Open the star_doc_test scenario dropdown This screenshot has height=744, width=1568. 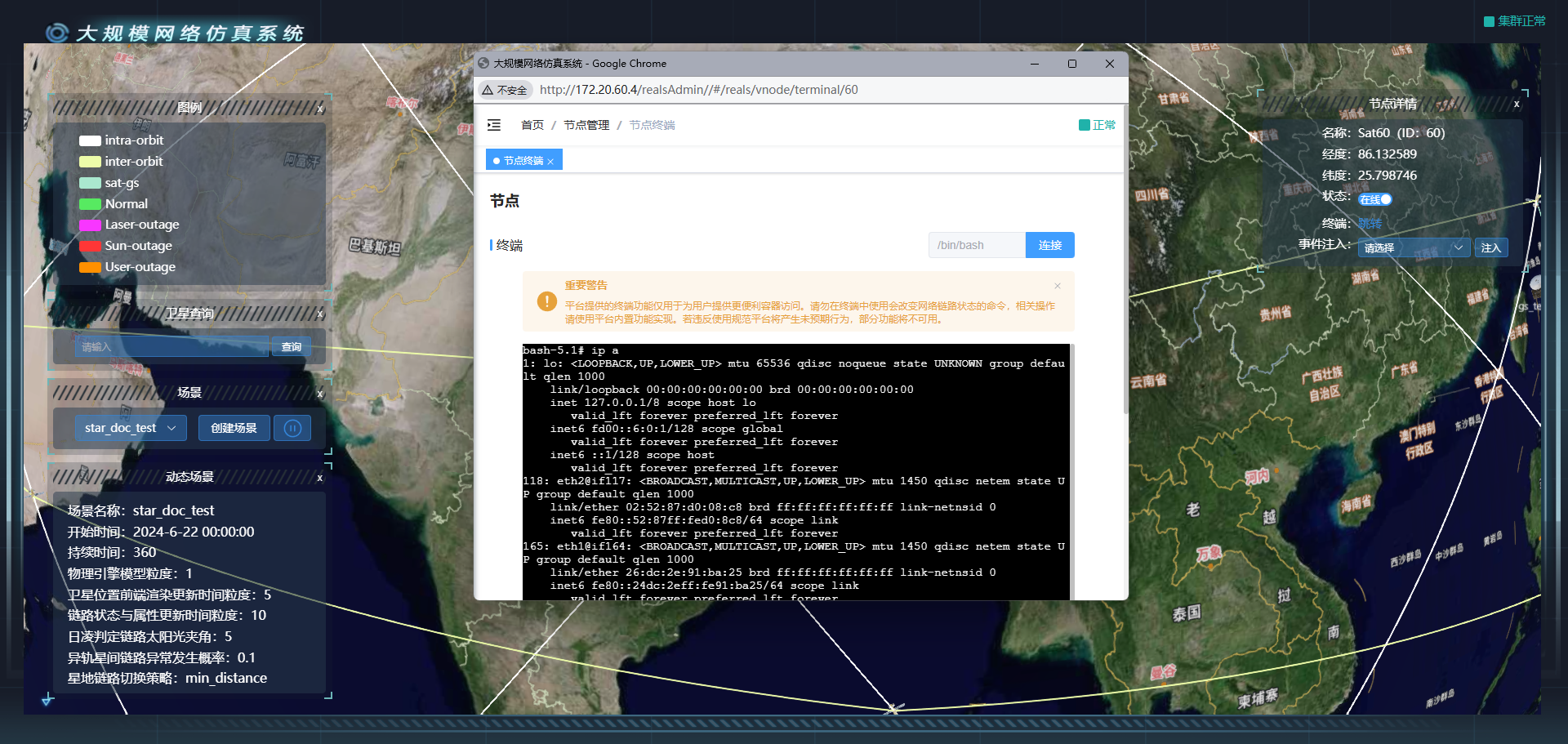tap(131, 428)
